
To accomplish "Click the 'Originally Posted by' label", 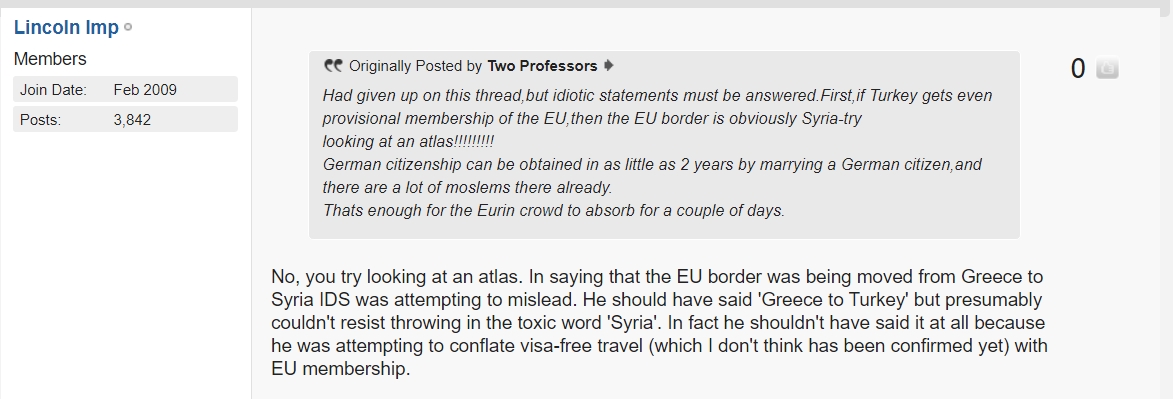I will pyautogui.click(x=415, y=66).
